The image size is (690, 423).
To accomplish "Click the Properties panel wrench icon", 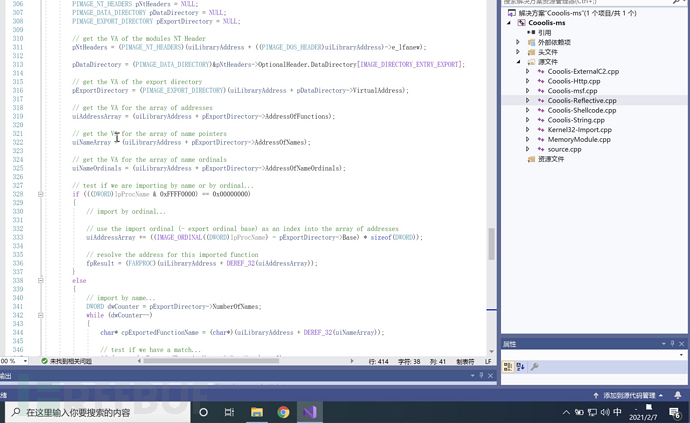I will coord(535,367).
